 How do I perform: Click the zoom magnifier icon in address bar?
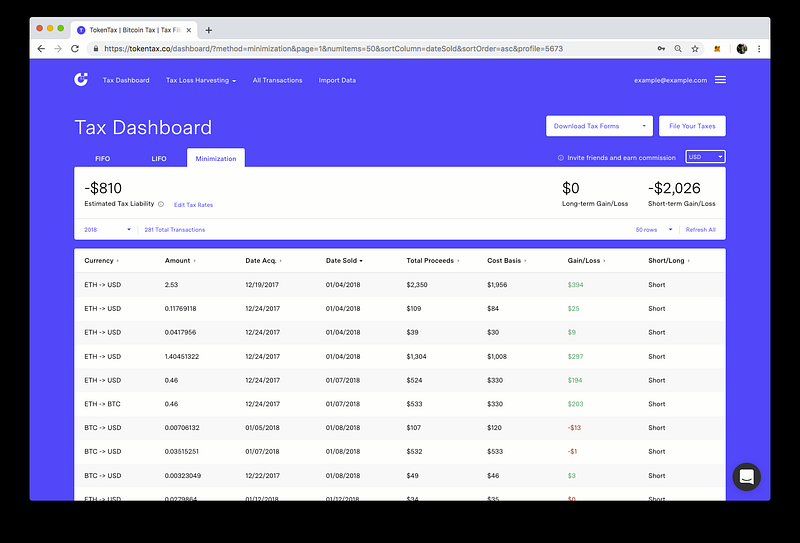tap(678, 48)
